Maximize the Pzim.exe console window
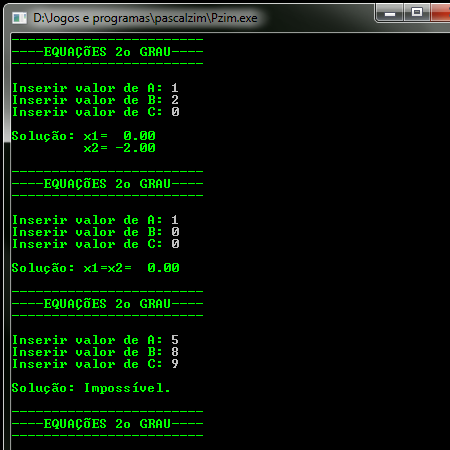 [417, 13]
